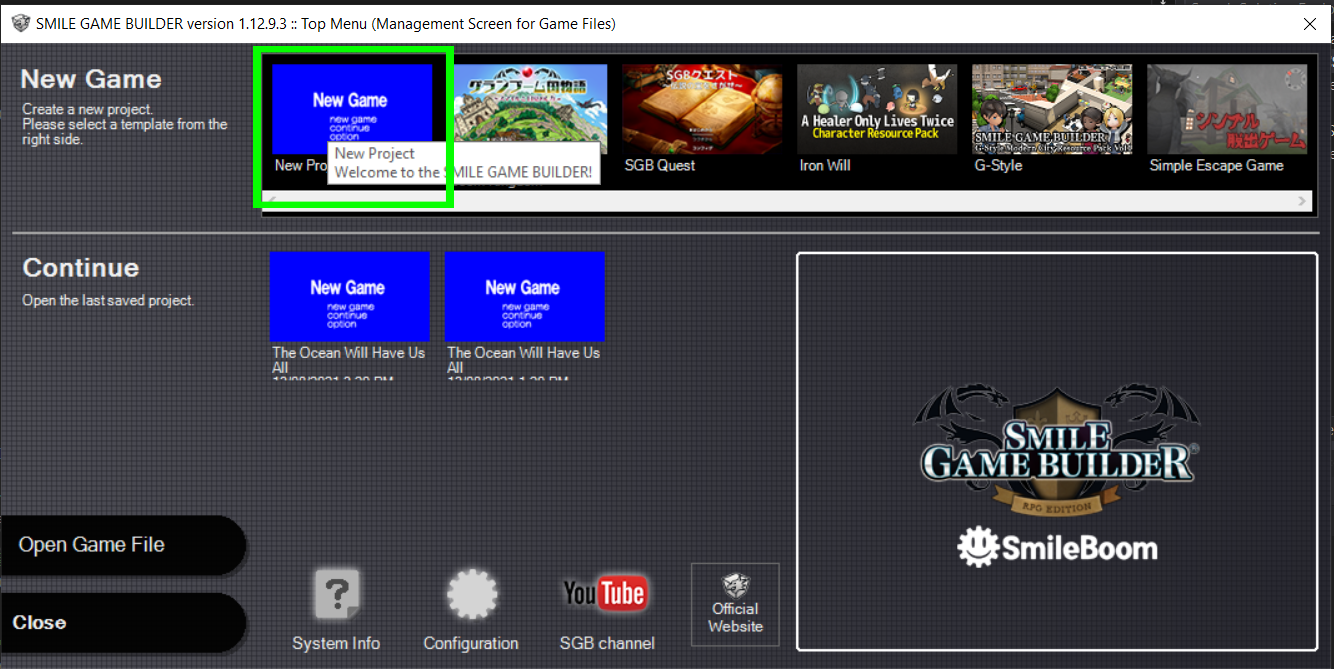Visit the Official Website icon

click(735, 605)
